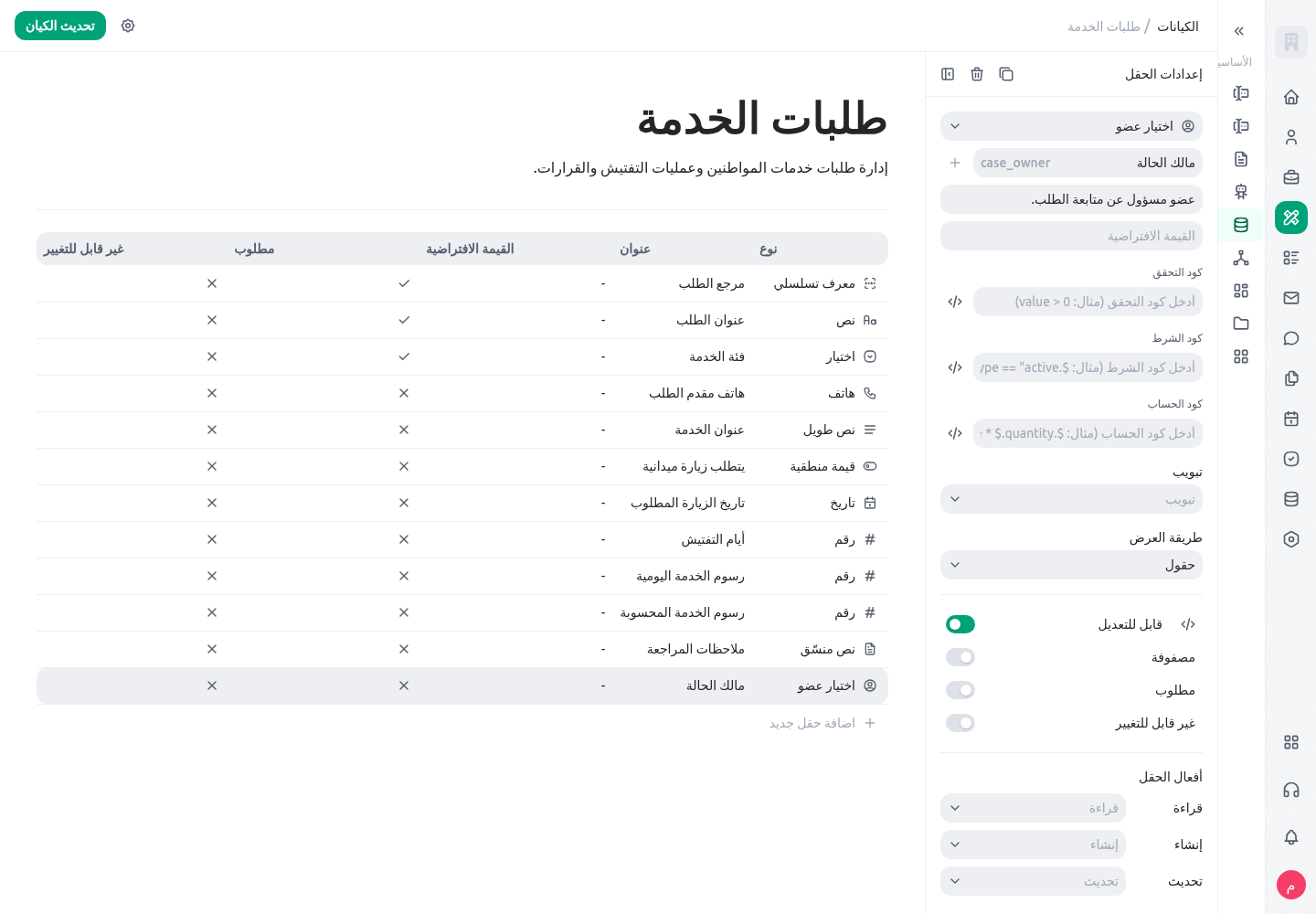Select the فئة الخدمة field row
The image size is (1316, 914).
click(x=462, y=356)
